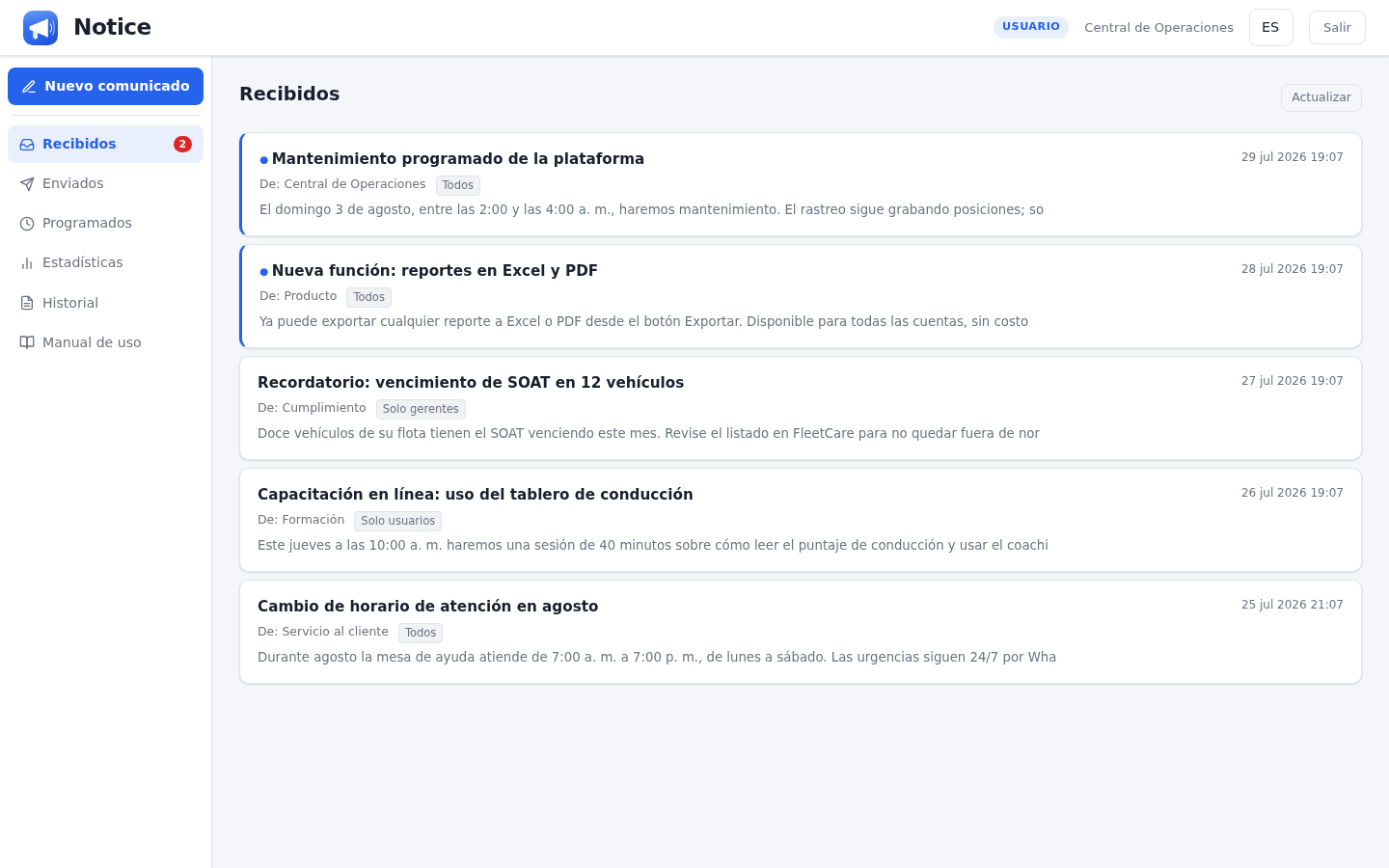Image resolution: width=1389 pixels, height=868 pixels.
Task: Click the Historial document icon
Action: (27, 303)
